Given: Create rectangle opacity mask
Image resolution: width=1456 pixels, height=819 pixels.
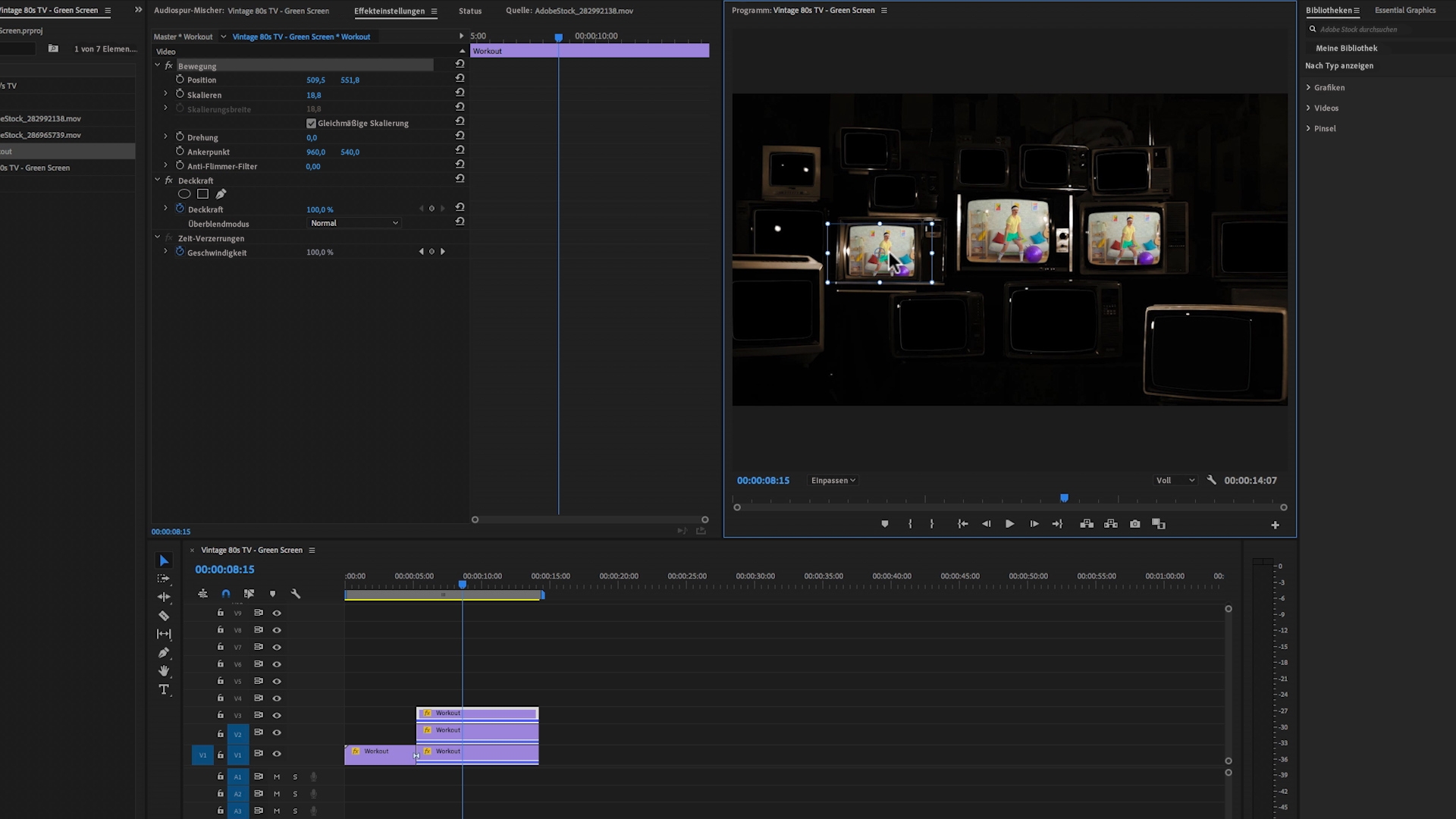Looking at the screenshot, I should (x=202, y=194).
